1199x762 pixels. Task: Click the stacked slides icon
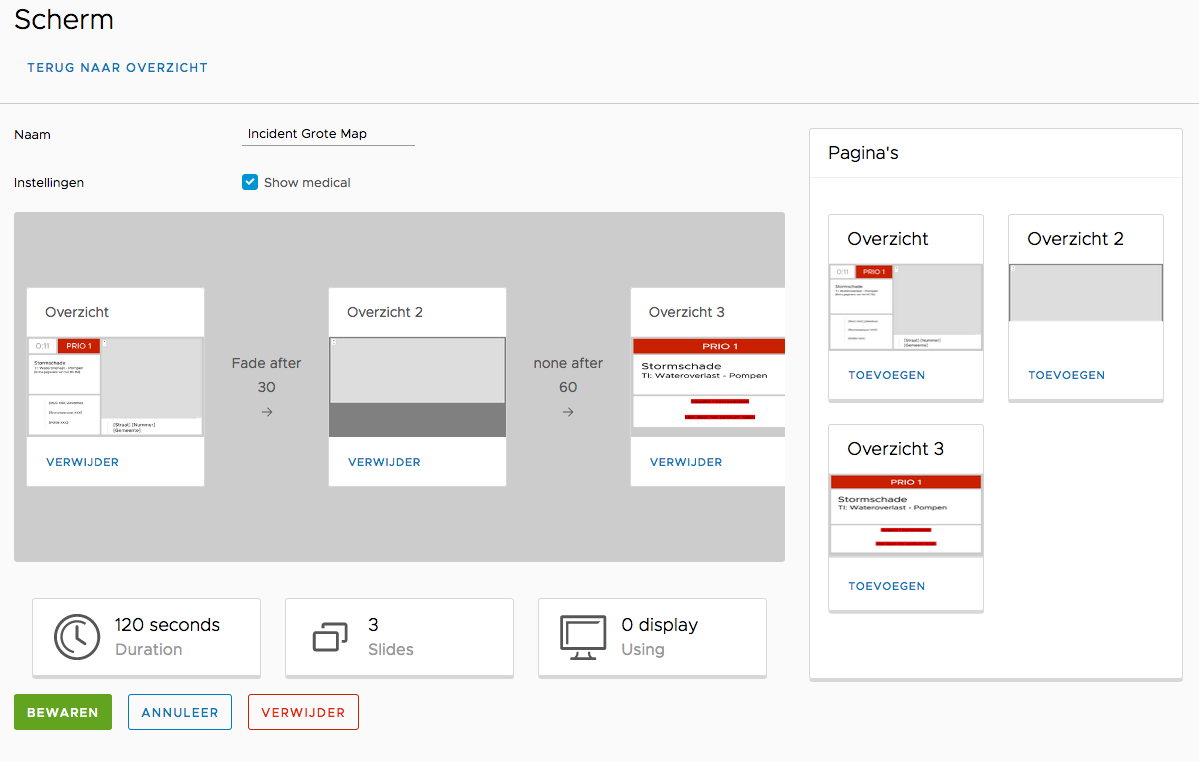pyautogui.click(x=330, y=637)
